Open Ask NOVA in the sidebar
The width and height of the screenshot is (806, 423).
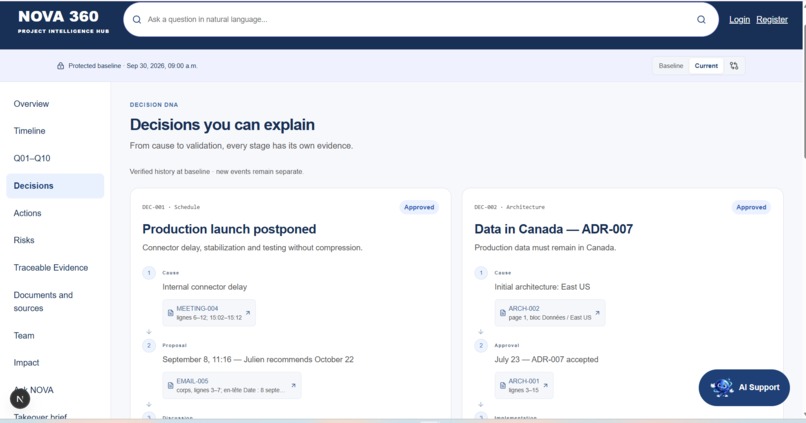click(x=34, y=390)
